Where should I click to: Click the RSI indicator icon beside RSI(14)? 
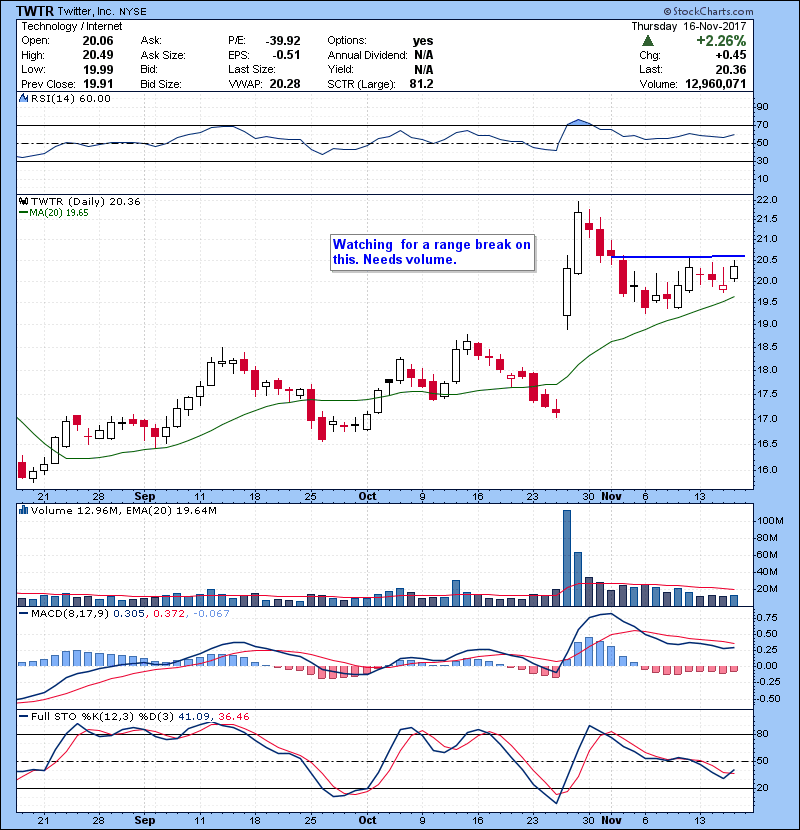pyautogui.click(x=23, y=98)
